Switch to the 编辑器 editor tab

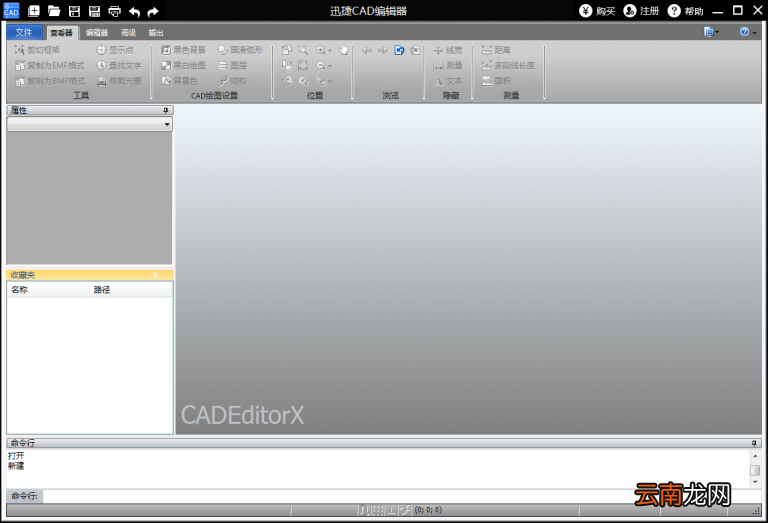(96, 32)
